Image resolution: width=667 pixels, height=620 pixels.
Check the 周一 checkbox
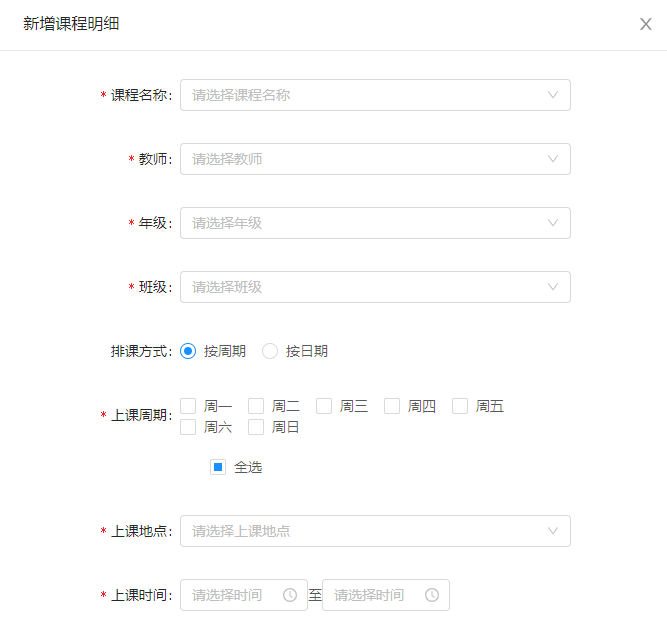click(x=188, y=406)
